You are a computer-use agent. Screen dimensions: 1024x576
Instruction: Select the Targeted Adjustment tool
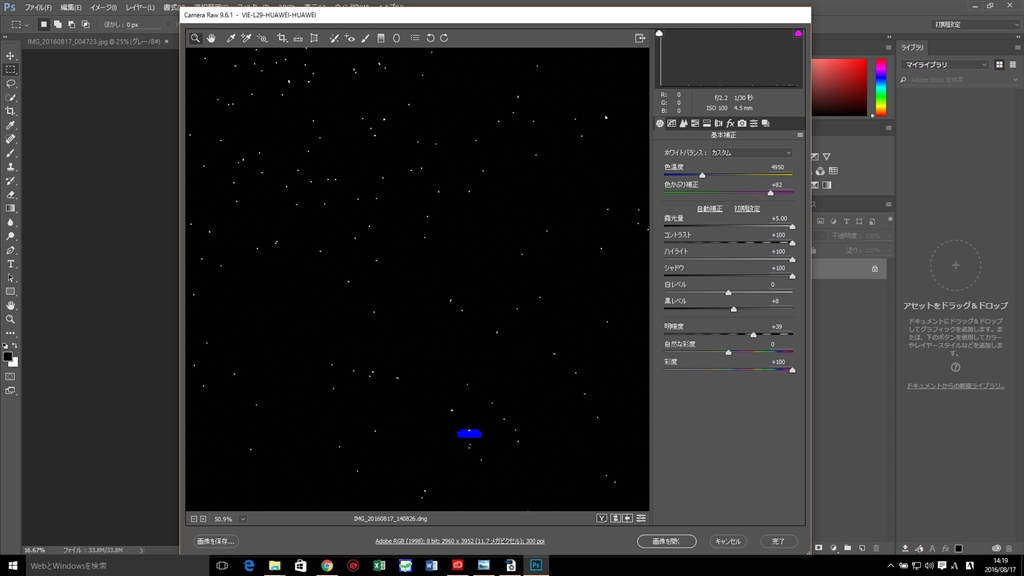262,39
